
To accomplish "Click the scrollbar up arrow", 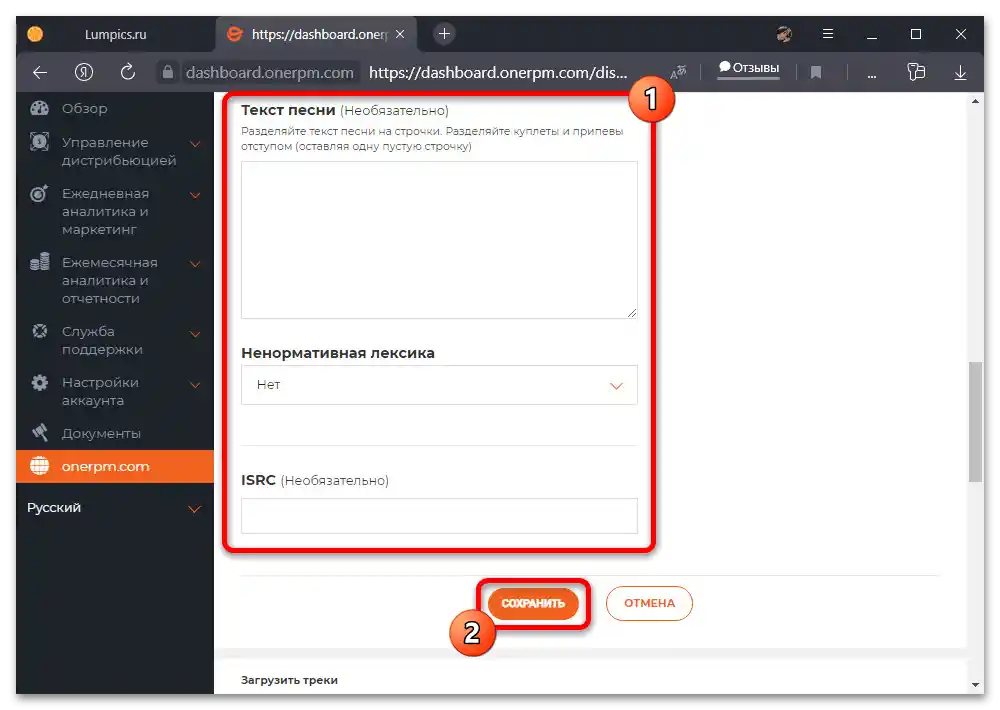I will click(975, 101).
